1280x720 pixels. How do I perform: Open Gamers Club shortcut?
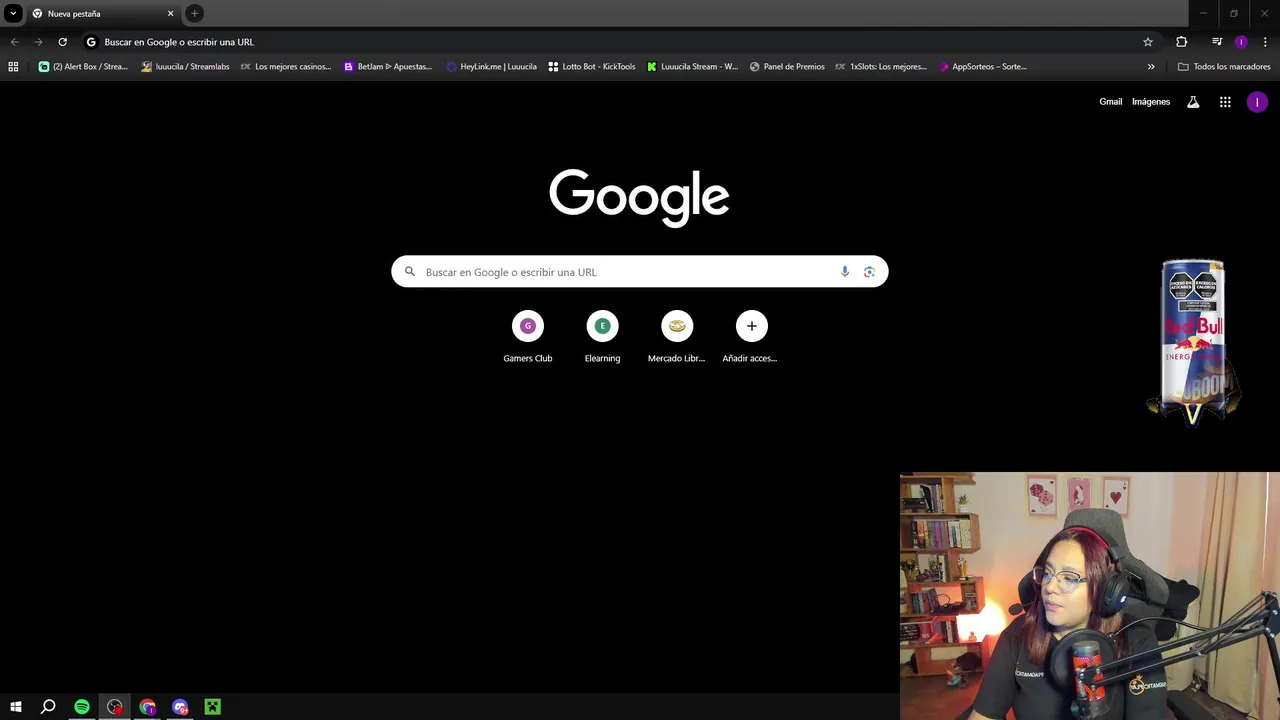click(528, 337)
